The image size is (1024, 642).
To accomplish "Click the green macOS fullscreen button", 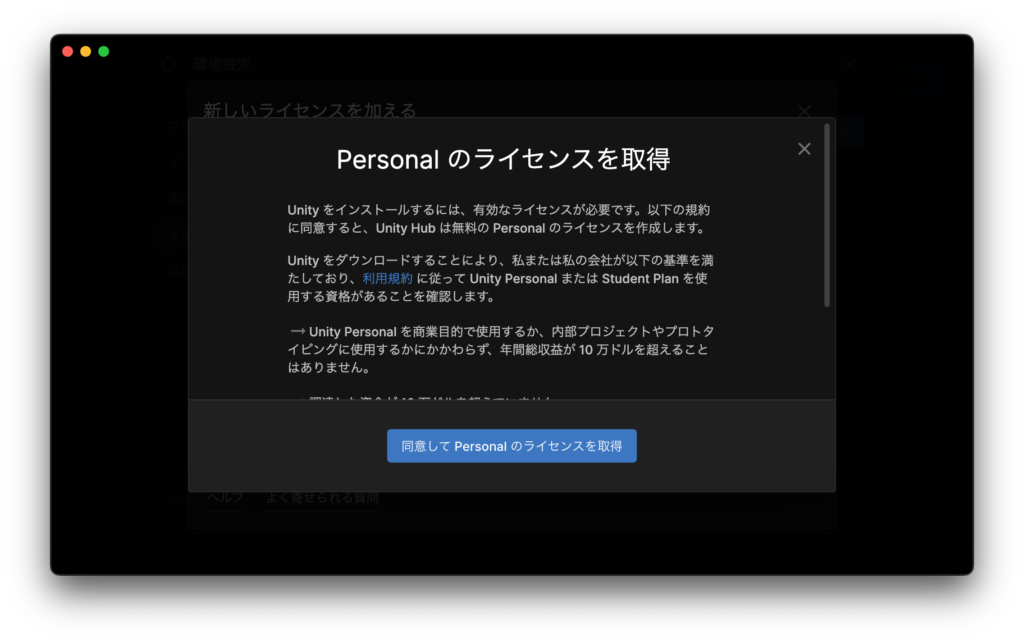I will 104,52.
